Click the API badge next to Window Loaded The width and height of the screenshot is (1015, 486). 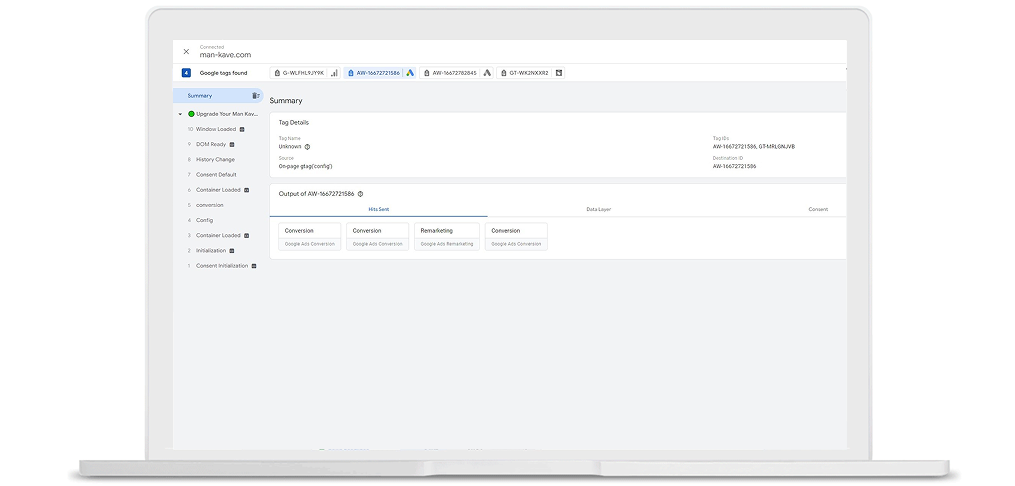point(242,129)
